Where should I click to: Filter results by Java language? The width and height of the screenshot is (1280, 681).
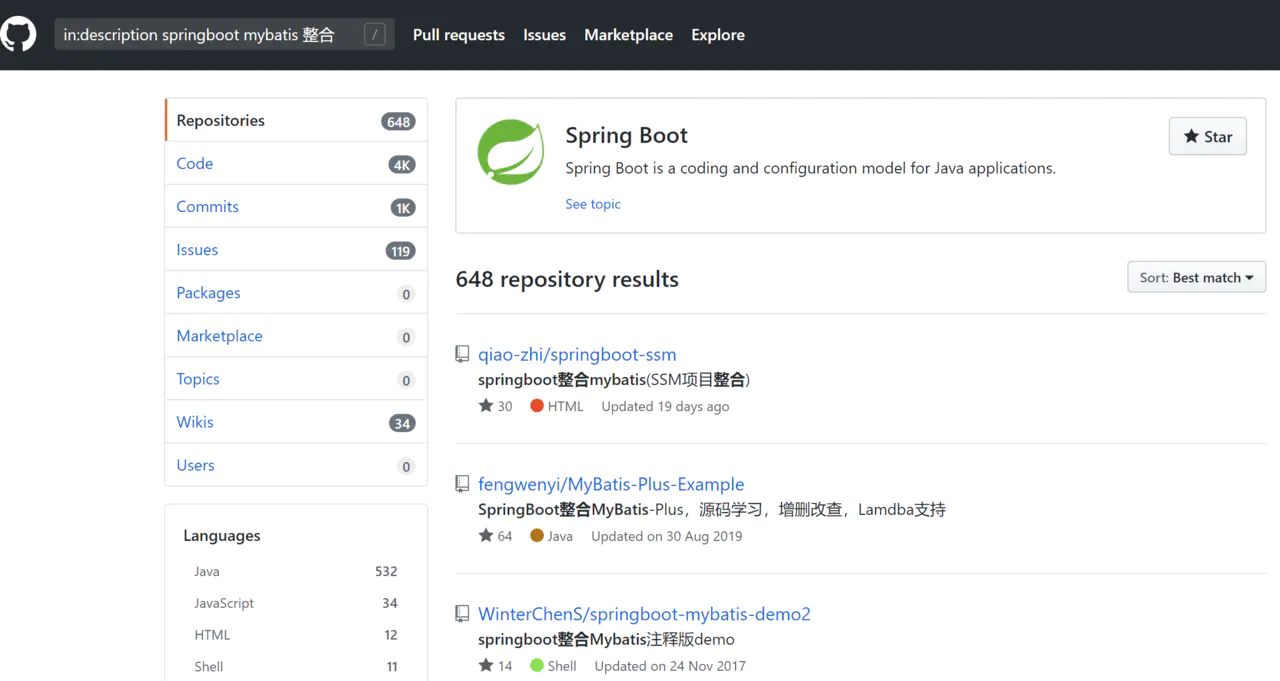(x=207, y=572)
